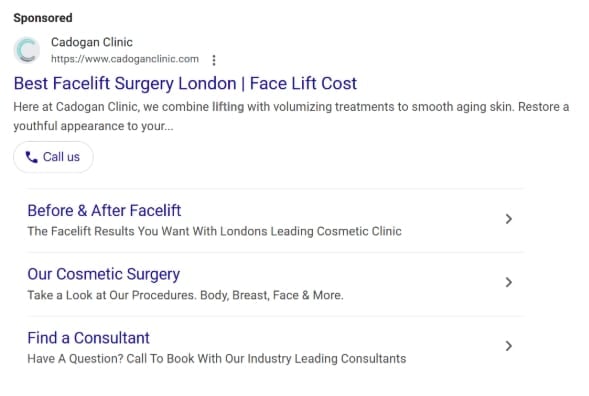Click the phone icon in Call us

click(x=32, y=157)
